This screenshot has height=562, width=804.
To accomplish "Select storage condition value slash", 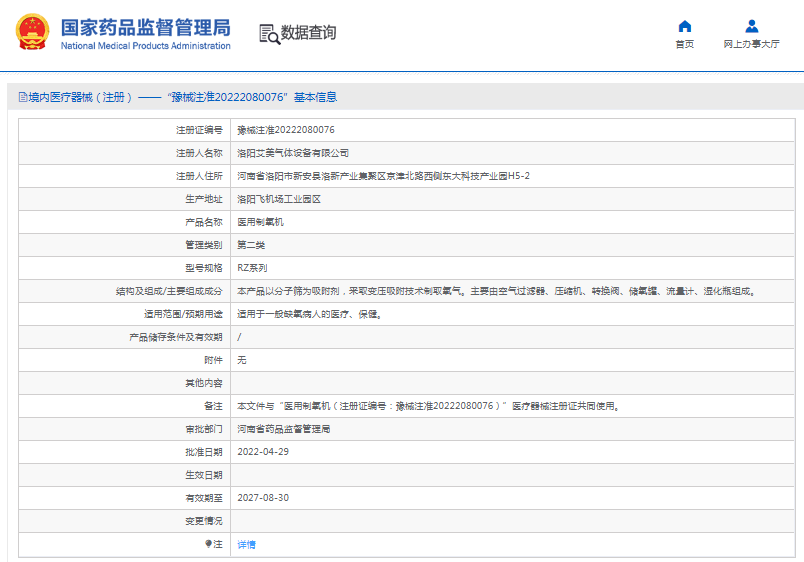I will tap(239, 337).
